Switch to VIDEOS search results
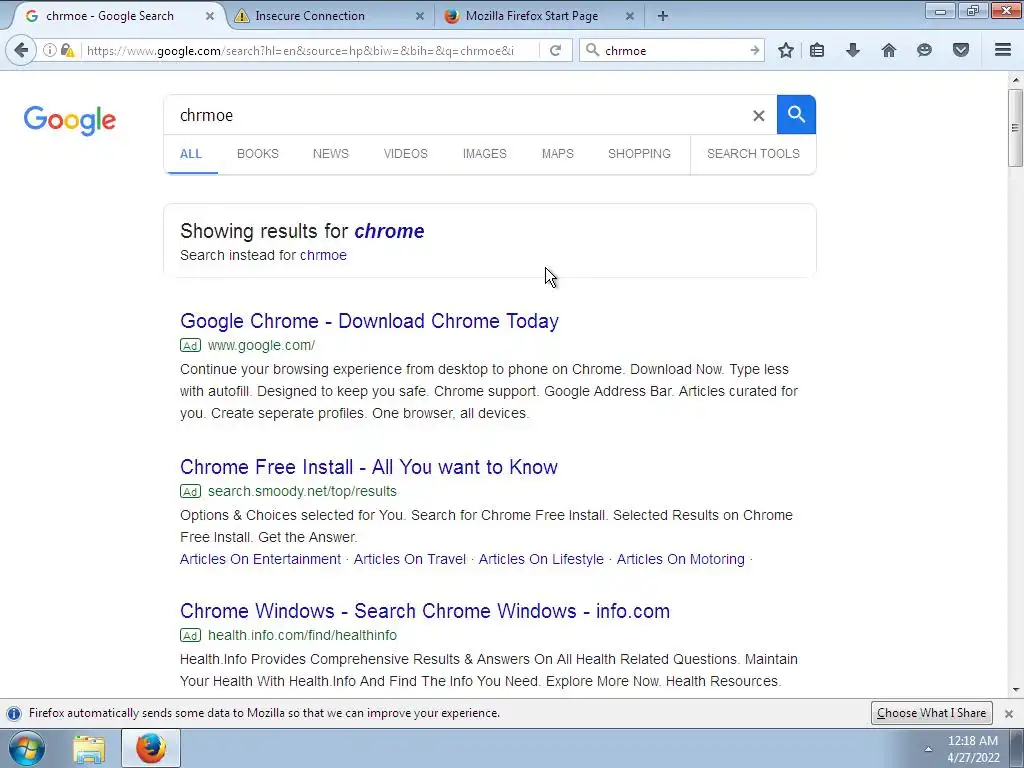The width and height of the screenshot is (1024, 768). coord(406,154)
